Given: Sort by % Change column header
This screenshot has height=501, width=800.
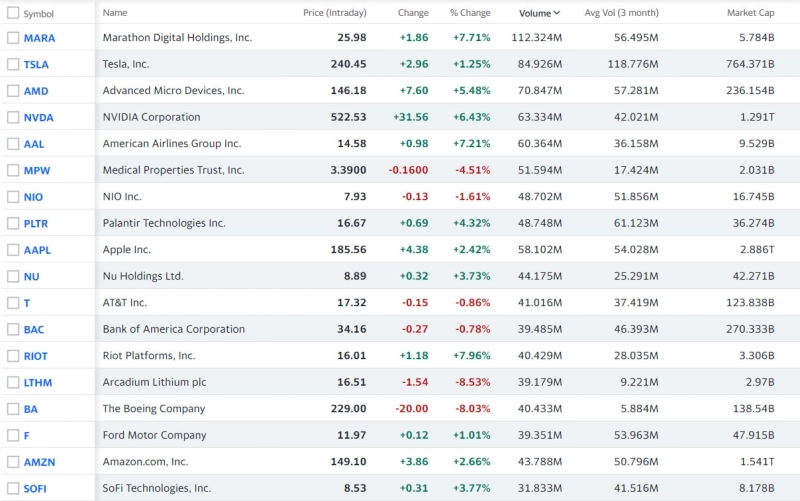Looking at the screenshot, I should tap(470, 13).
